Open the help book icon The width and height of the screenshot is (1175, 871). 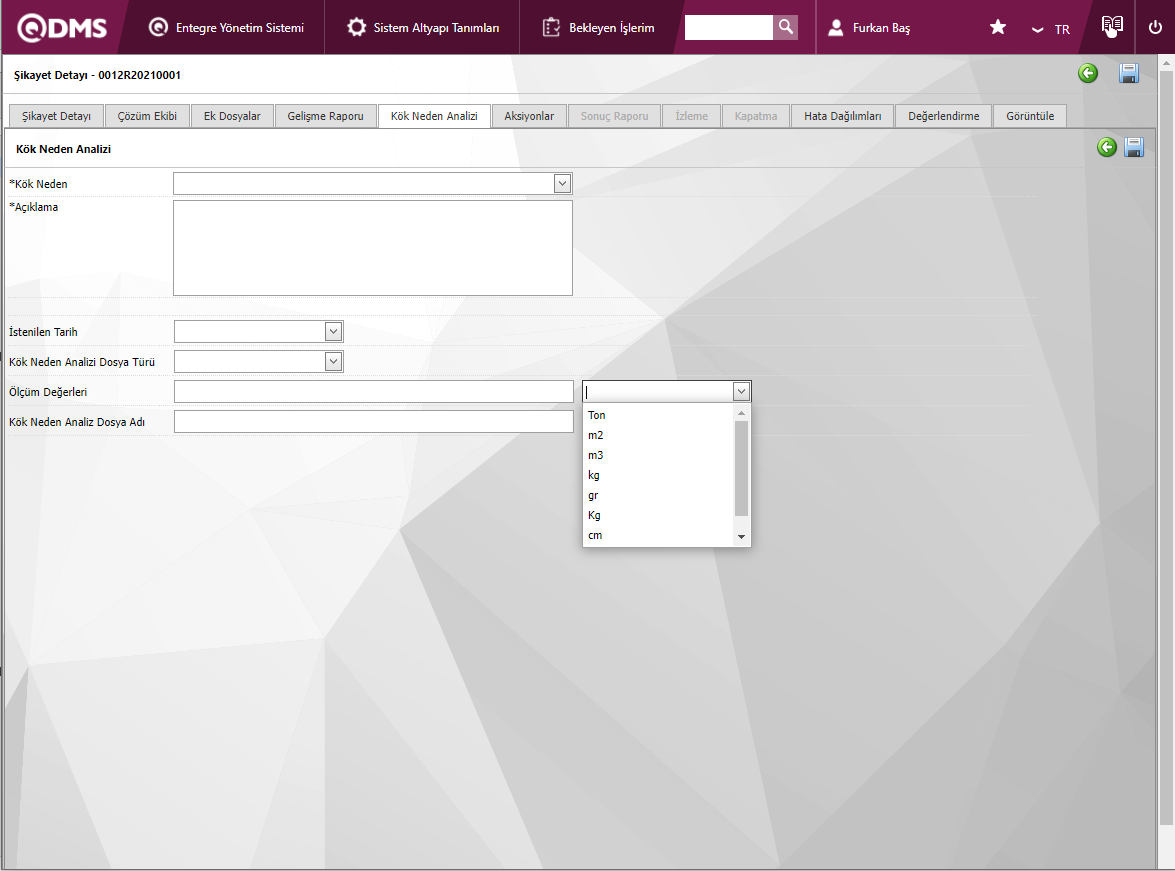(x=1112, y=27)
